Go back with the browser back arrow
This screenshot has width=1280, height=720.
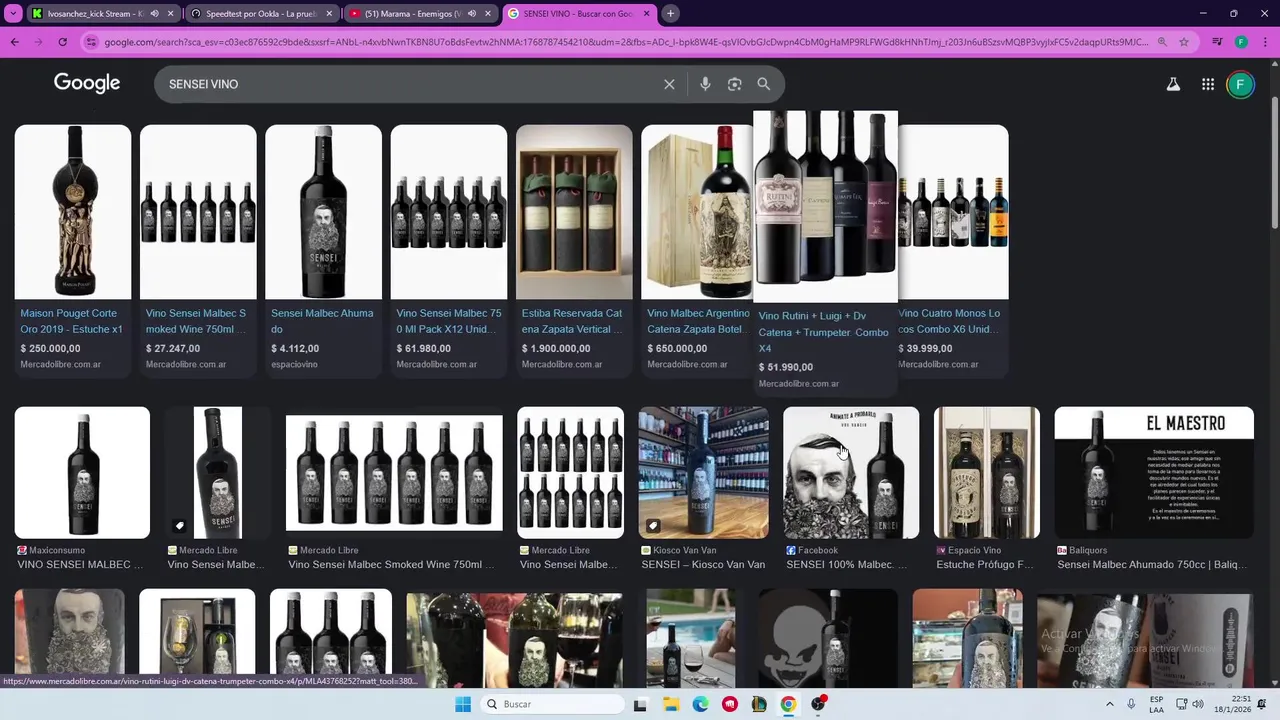(x=15, y=42)
